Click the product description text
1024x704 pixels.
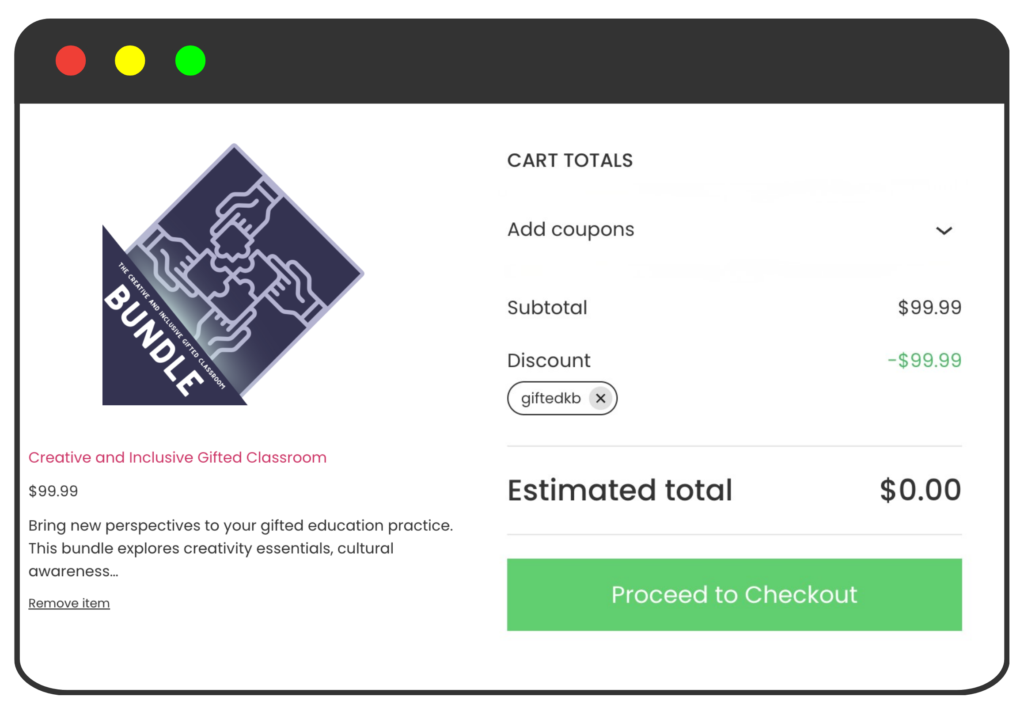pyautogui.click(x=240, y=548)
